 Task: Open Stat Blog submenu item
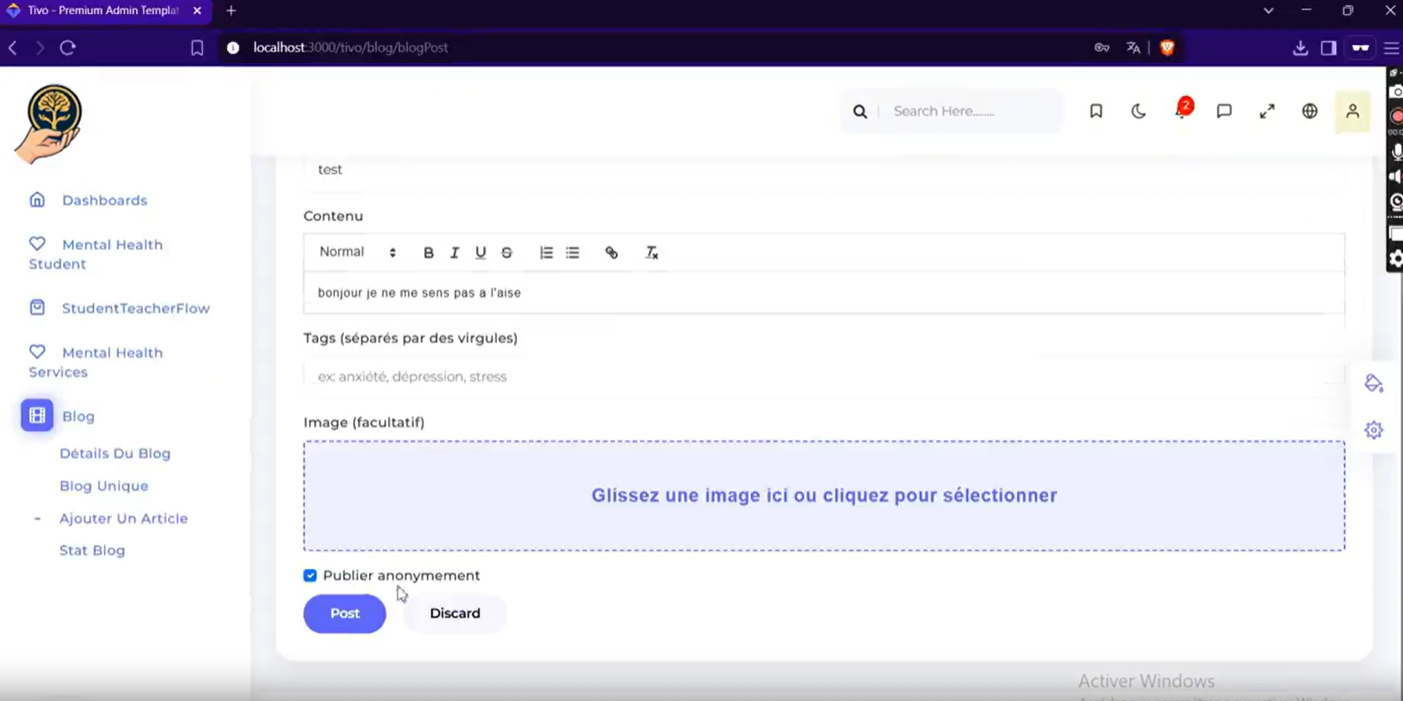92,550
